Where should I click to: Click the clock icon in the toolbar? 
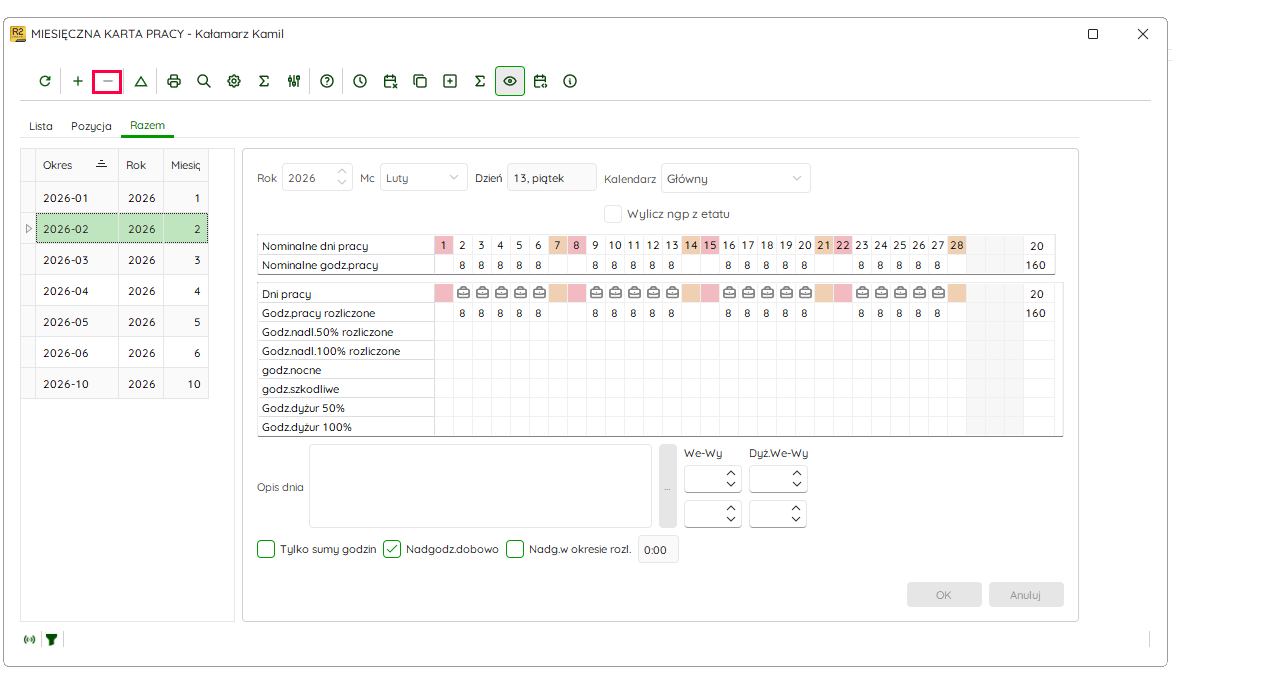(x=360, y=81)
